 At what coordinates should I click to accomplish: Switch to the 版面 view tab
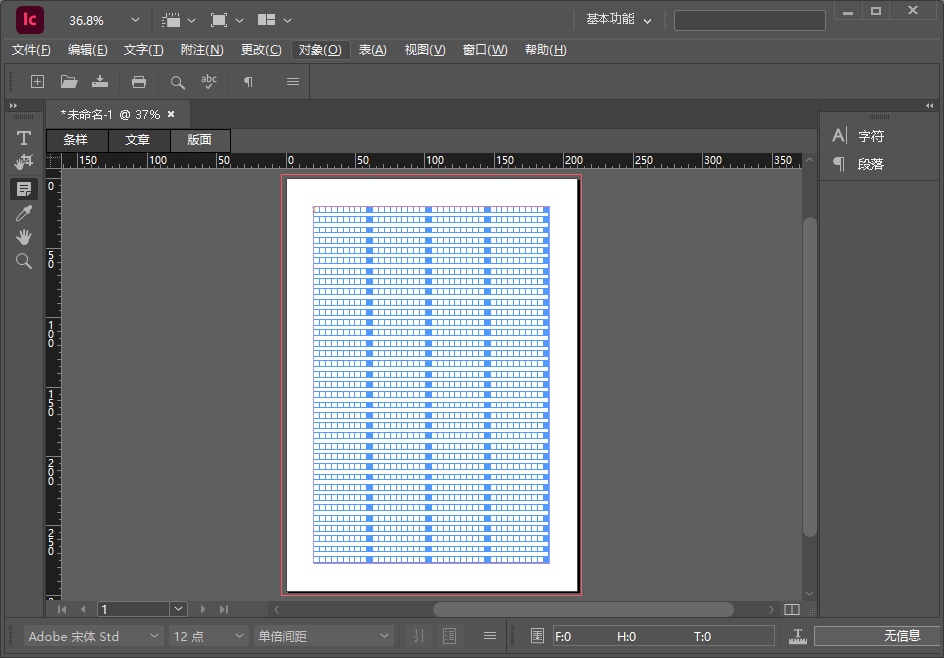pyautogui.click(x=200, y=140)
